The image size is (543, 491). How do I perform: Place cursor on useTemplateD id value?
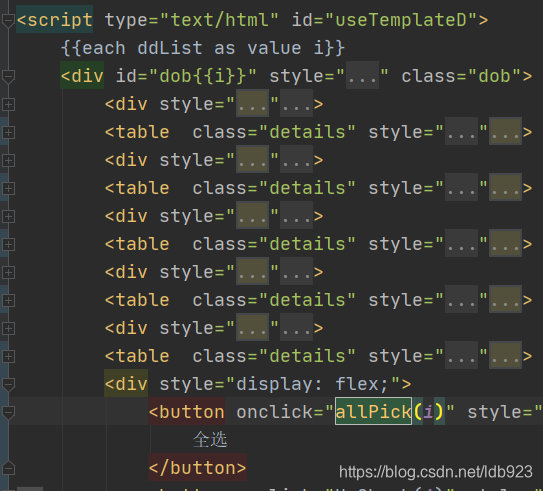tap(401, 20)
